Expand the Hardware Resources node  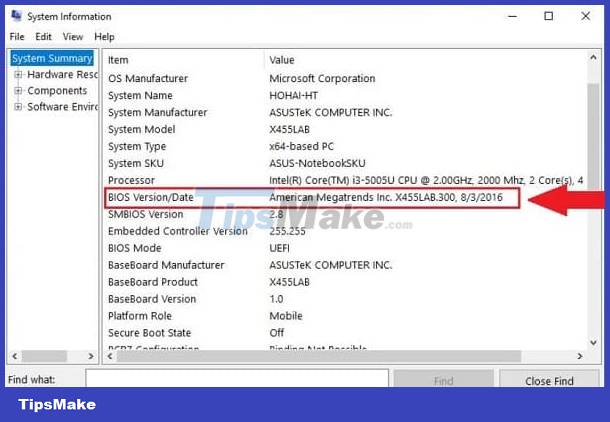(x=18, y=74)
